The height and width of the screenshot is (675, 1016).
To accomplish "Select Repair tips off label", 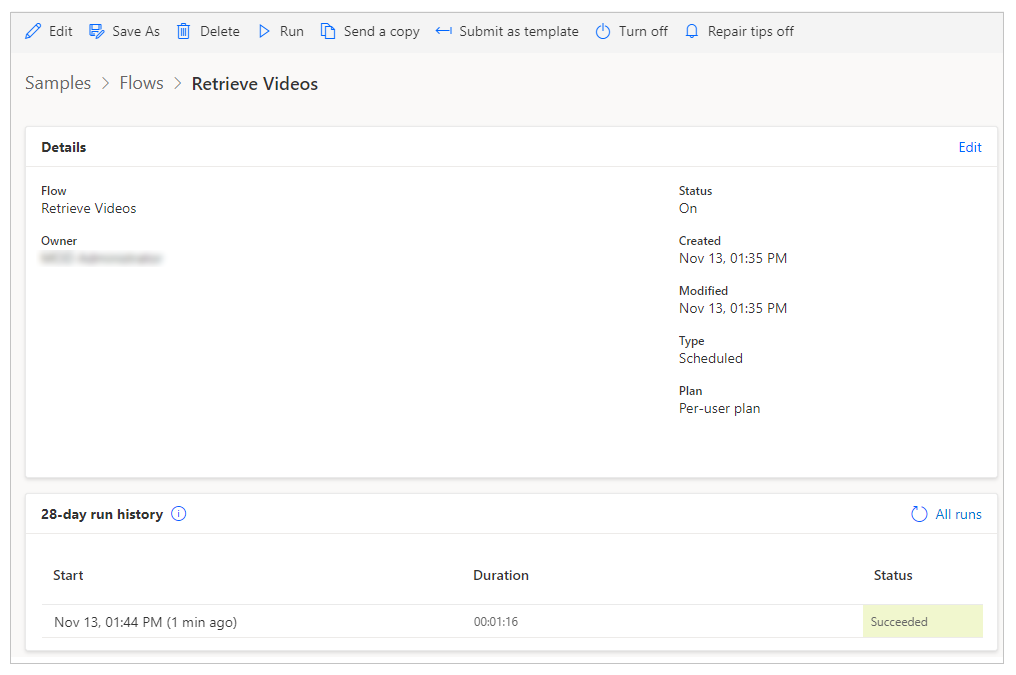I will [751, 32].
